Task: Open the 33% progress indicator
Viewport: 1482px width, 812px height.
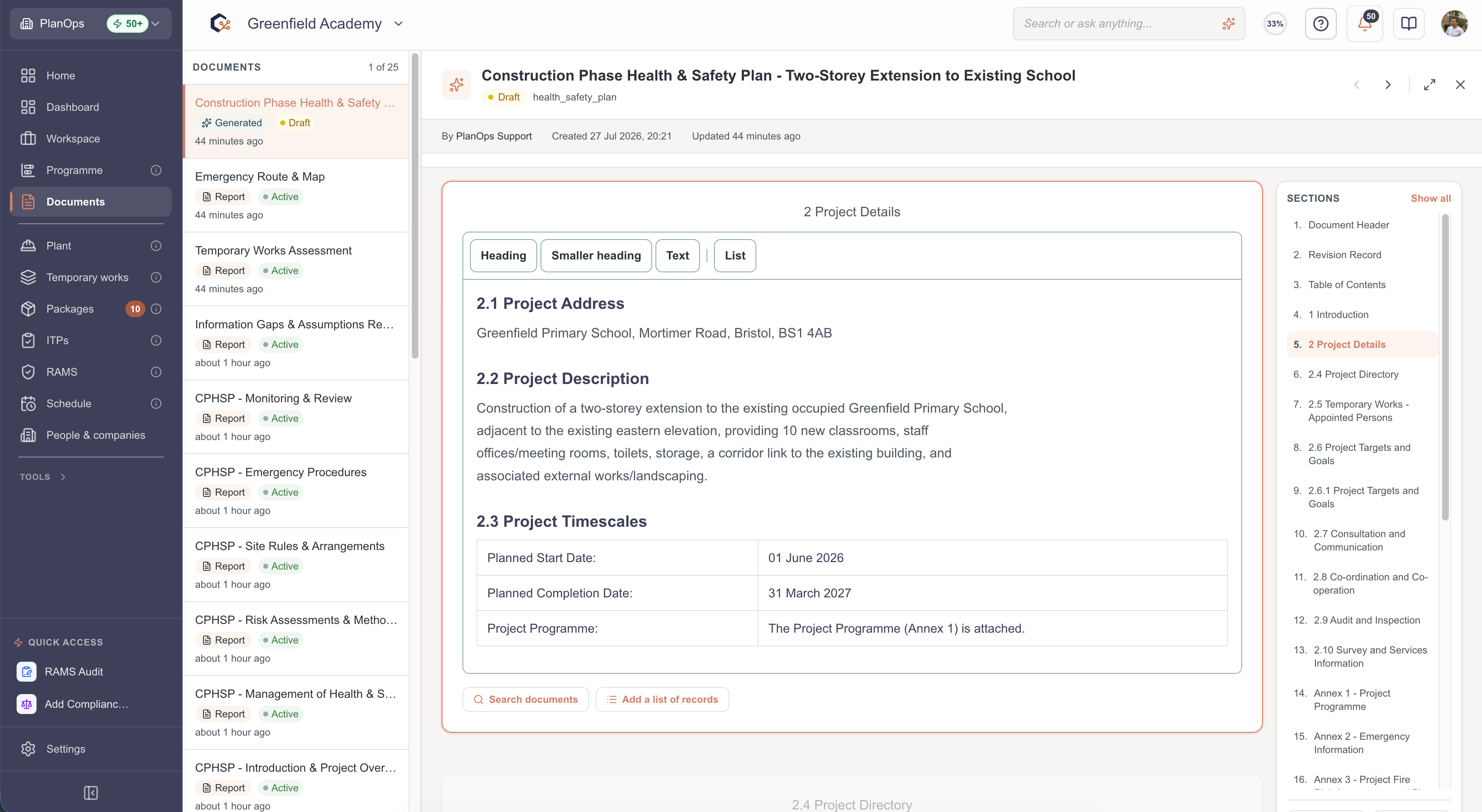Action: [x=1275, y=24]
